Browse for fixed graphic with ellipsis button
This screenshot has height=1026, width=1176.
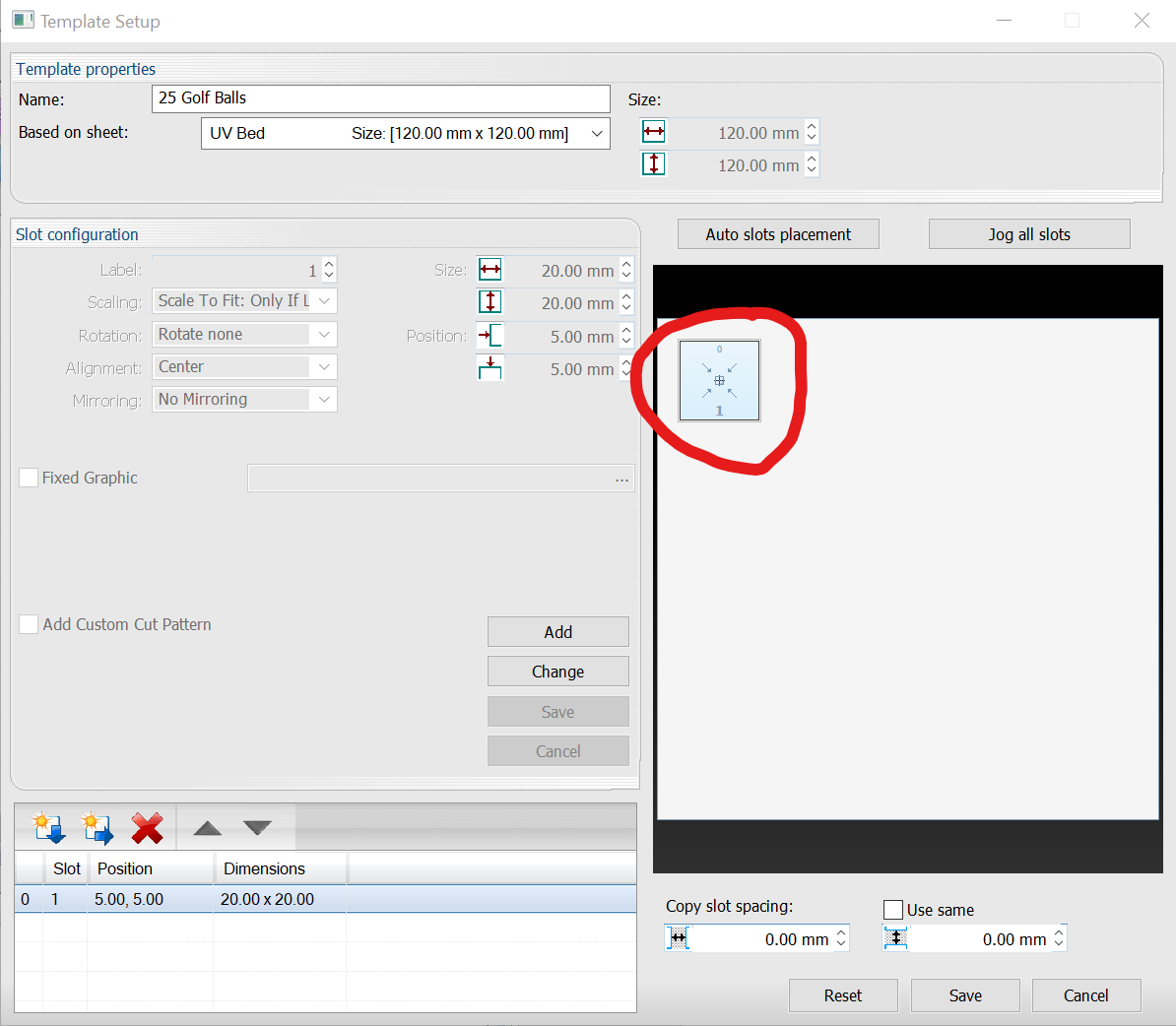(621, 479)
